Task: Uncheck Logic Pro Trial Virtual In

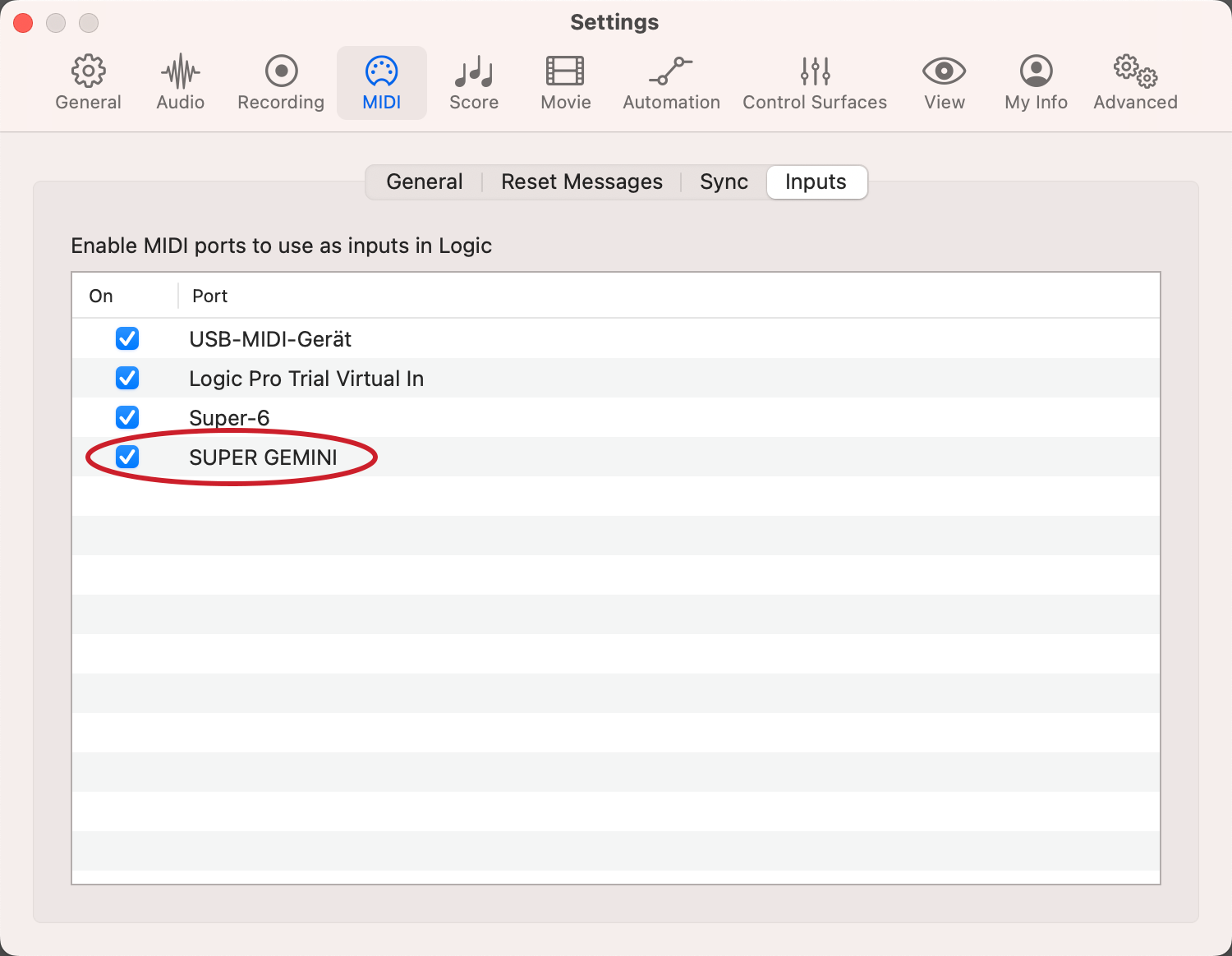Action: (x=127, y=378)
